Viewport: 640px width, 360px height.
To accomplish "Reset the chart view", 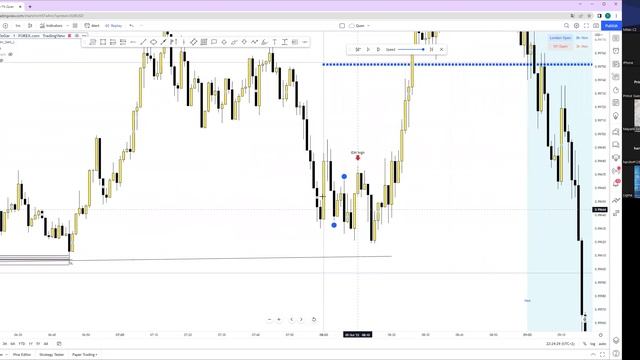I will pos(314,320).
